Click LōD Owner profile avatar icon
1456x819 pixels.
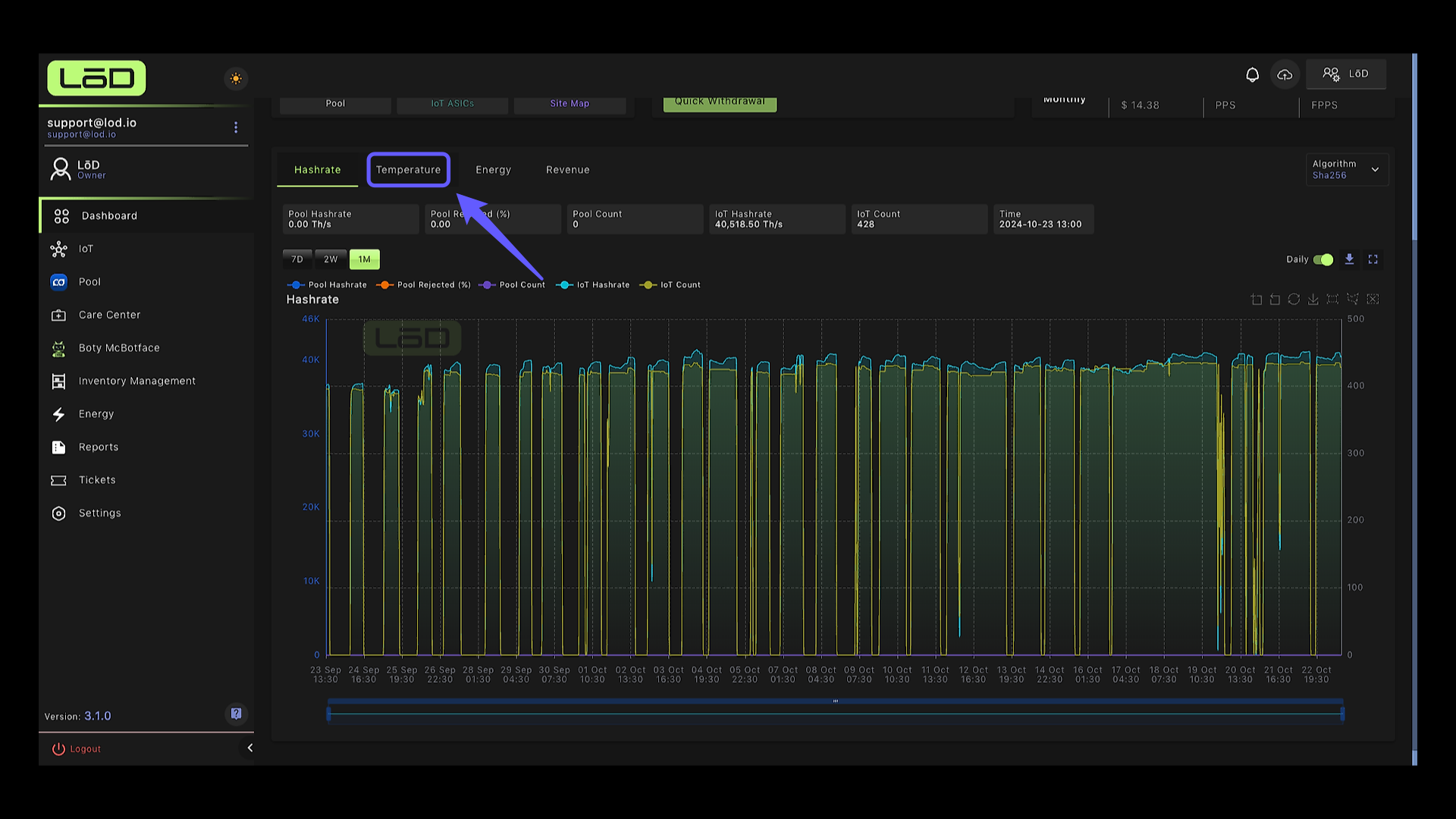[60, 169]
